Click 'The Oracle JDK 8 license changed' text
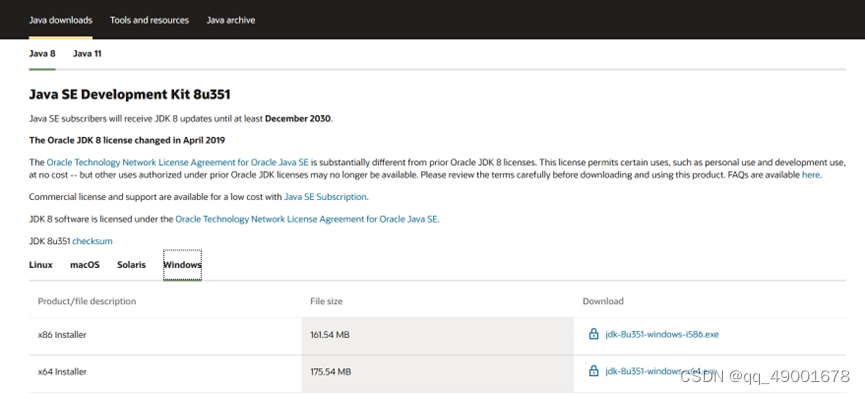 [127, 140]
